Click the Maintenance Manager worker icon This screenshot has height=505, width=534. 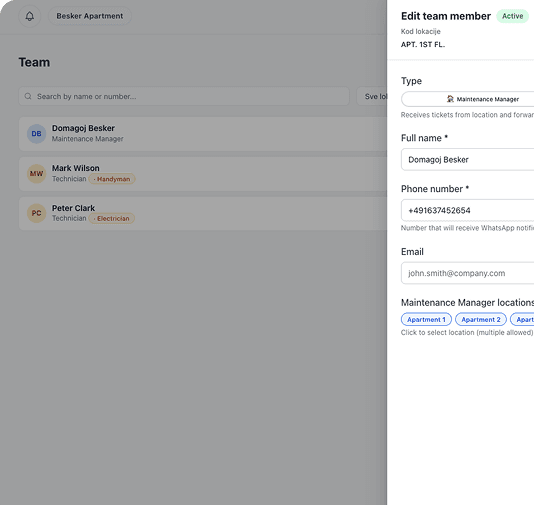450,99
